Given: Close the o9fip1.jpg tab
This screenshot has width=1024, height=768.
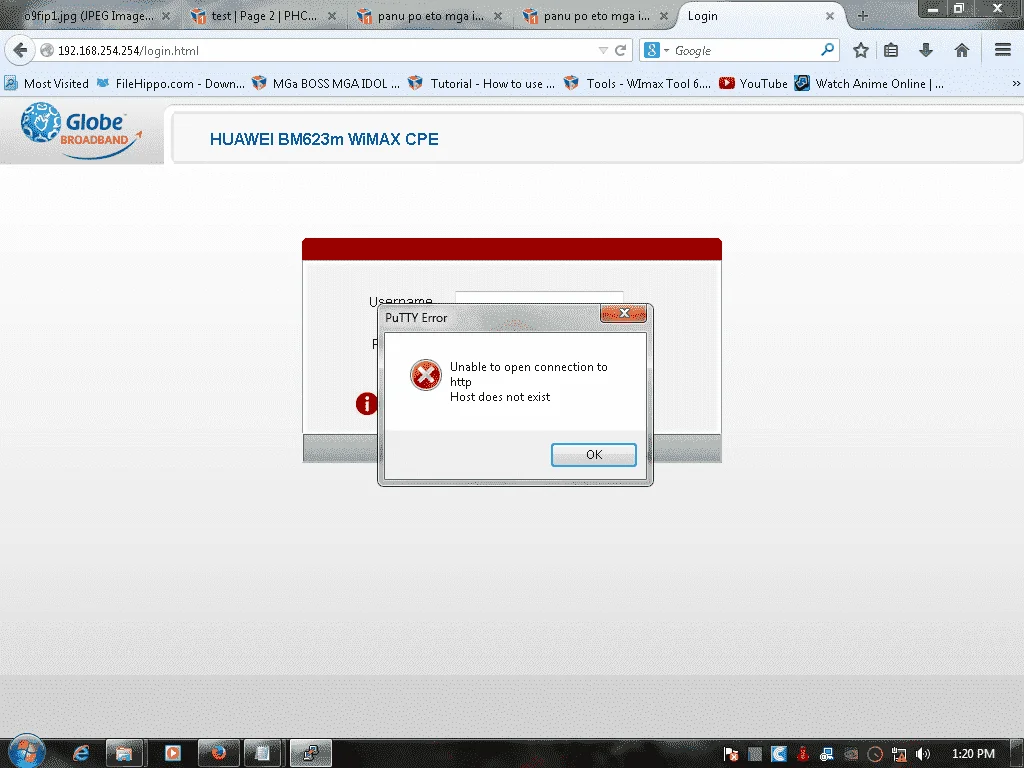Looking at the screenshot, I should 166,16.
